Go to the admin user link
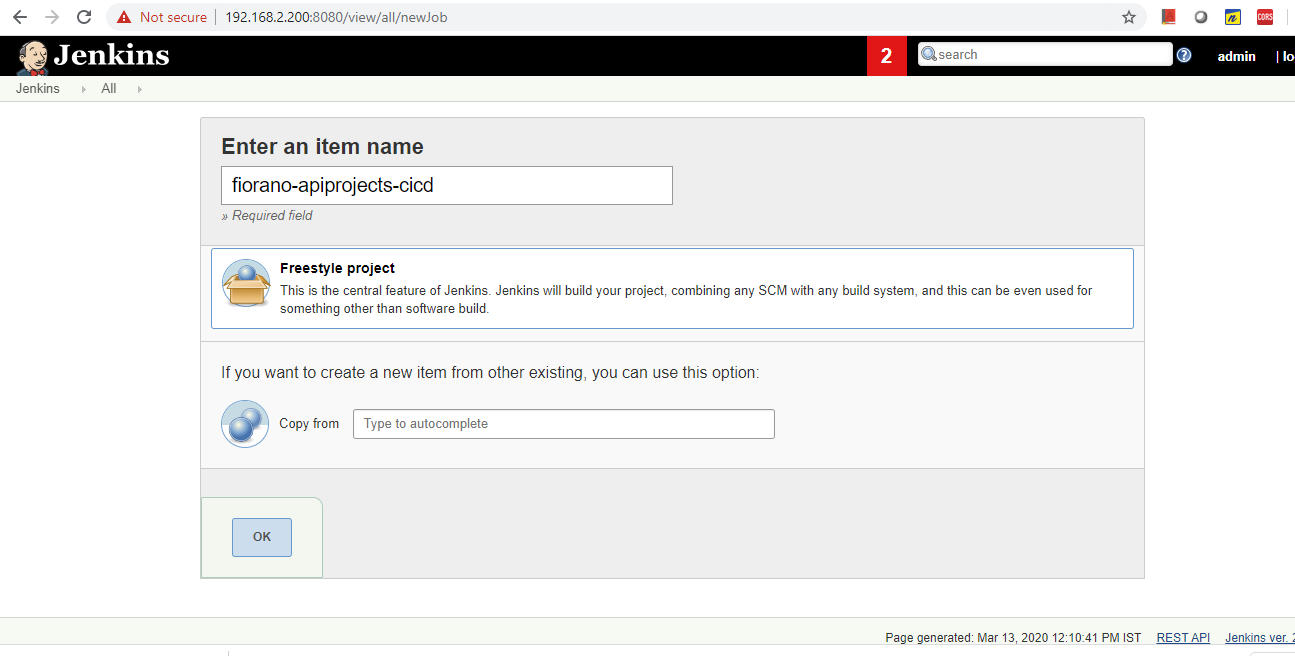This screenshot has width=1295, height=656. (x=1236, y=56)
